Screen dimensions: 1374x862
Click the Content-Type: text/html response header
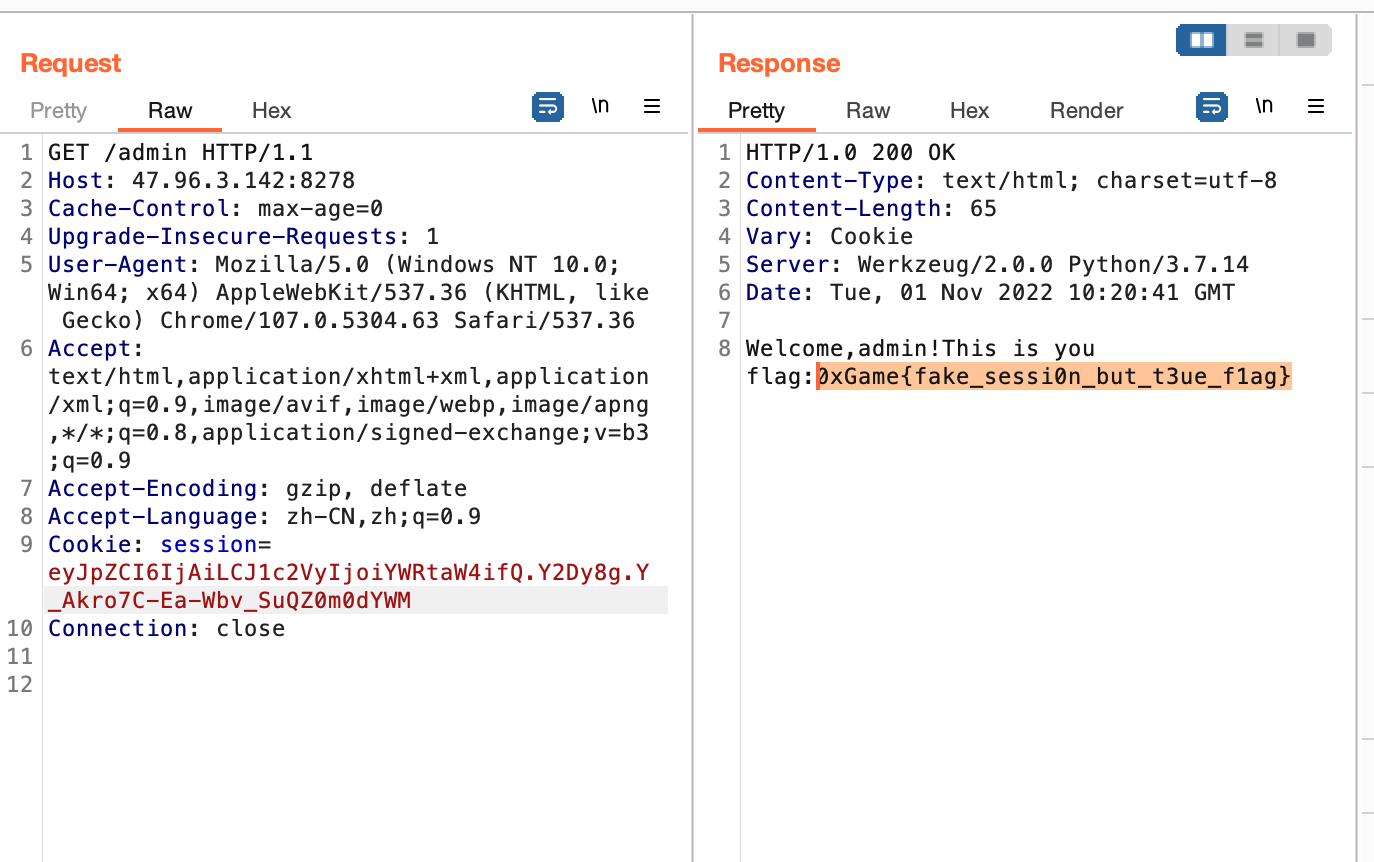tap(1012, 181)
